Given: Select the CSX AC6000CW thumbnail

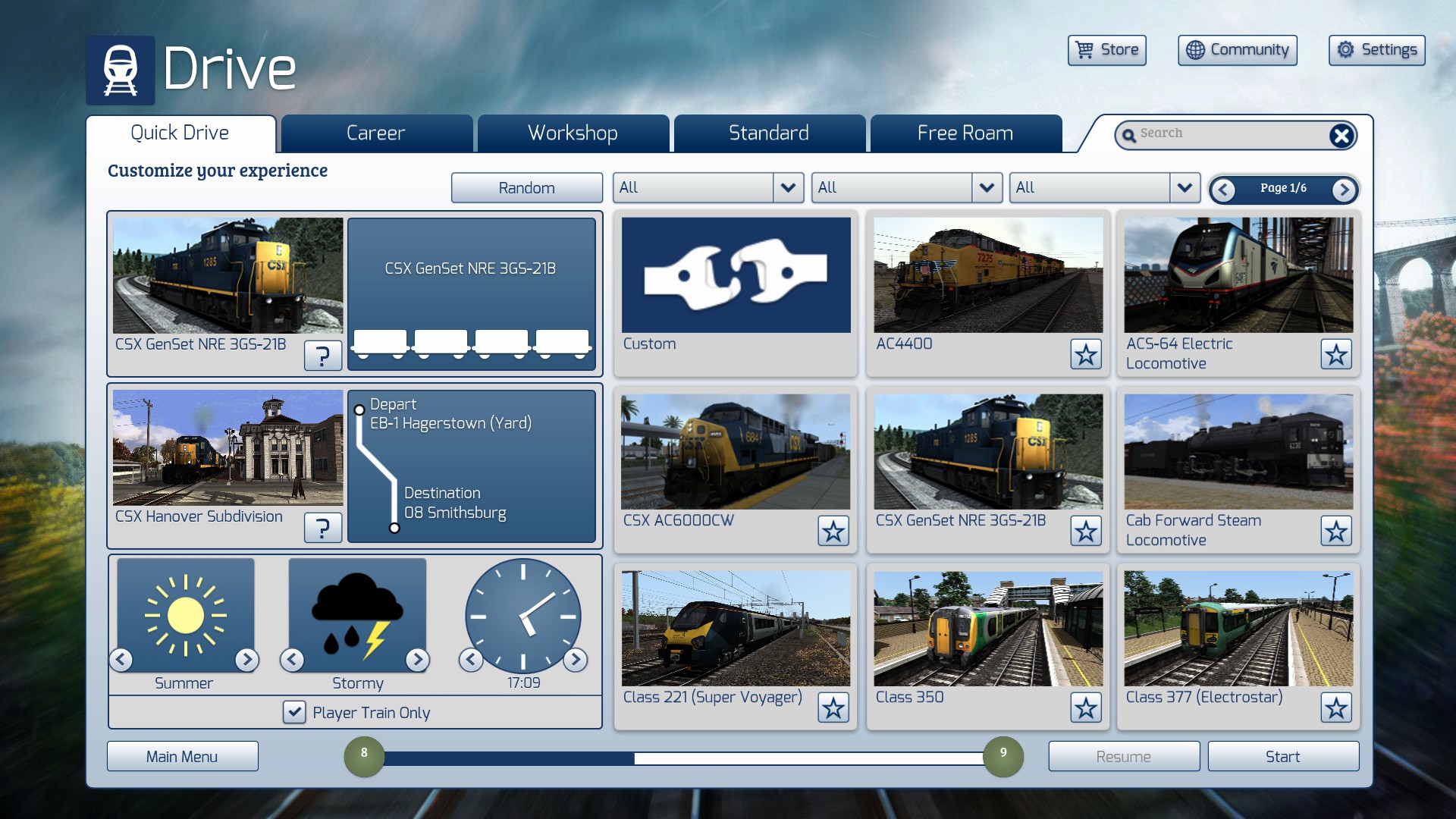Looking at the screenshot, I should pyautogui.click(x=736, y=452).
